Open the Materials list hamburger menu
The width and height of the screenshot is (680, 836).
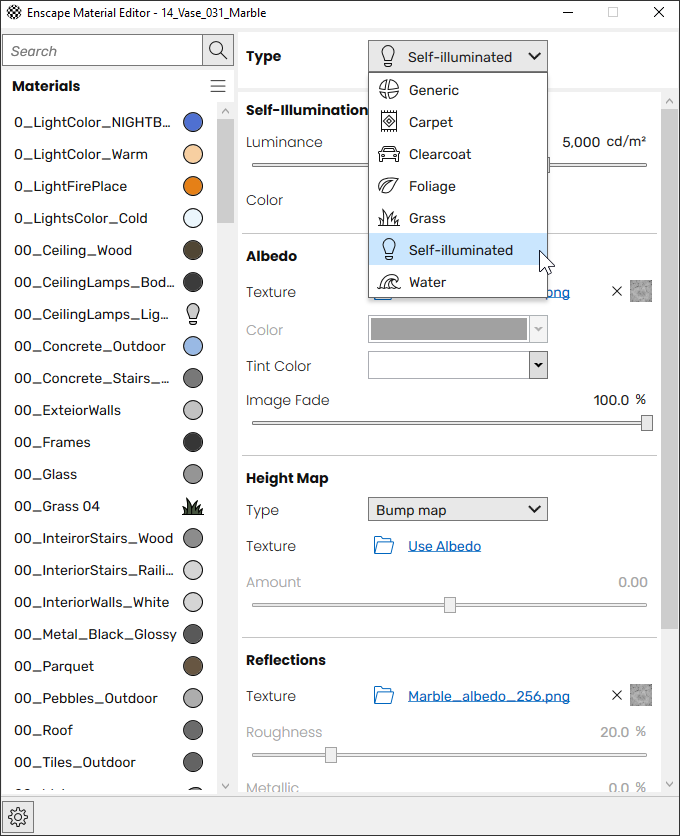[218, 86]
